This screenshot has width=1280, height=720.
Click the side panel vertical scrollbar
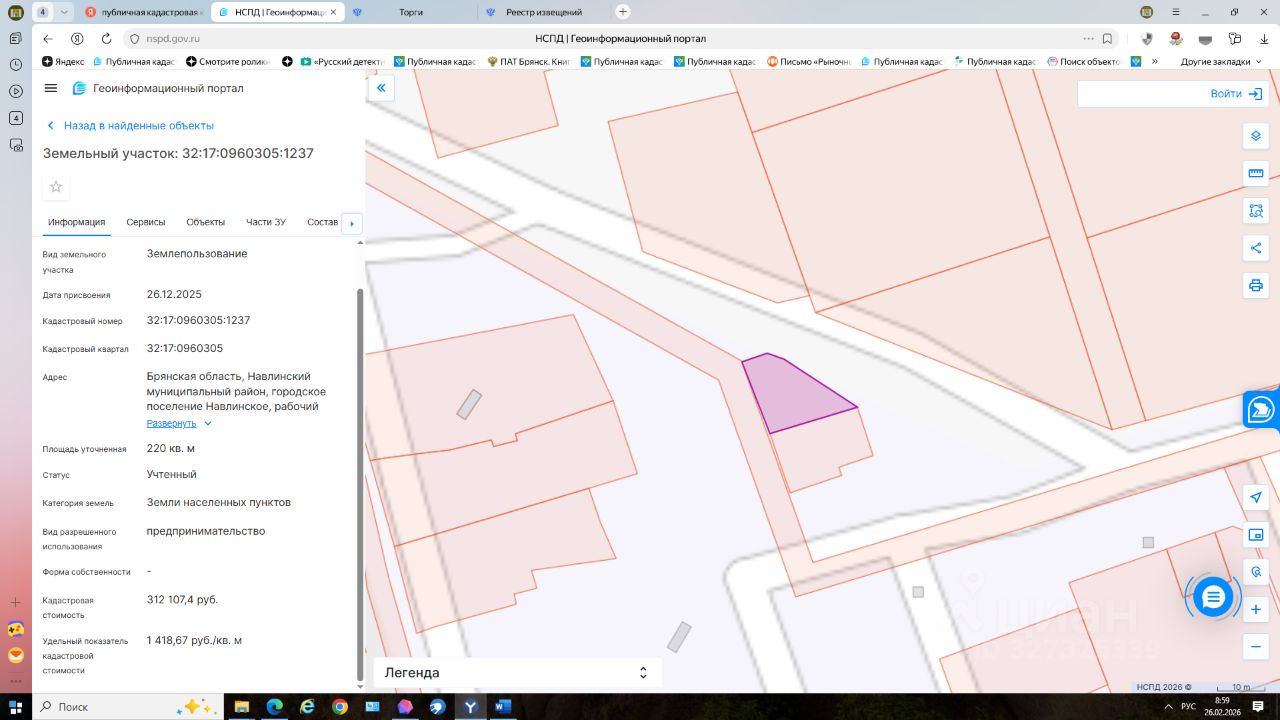[360, 483]
